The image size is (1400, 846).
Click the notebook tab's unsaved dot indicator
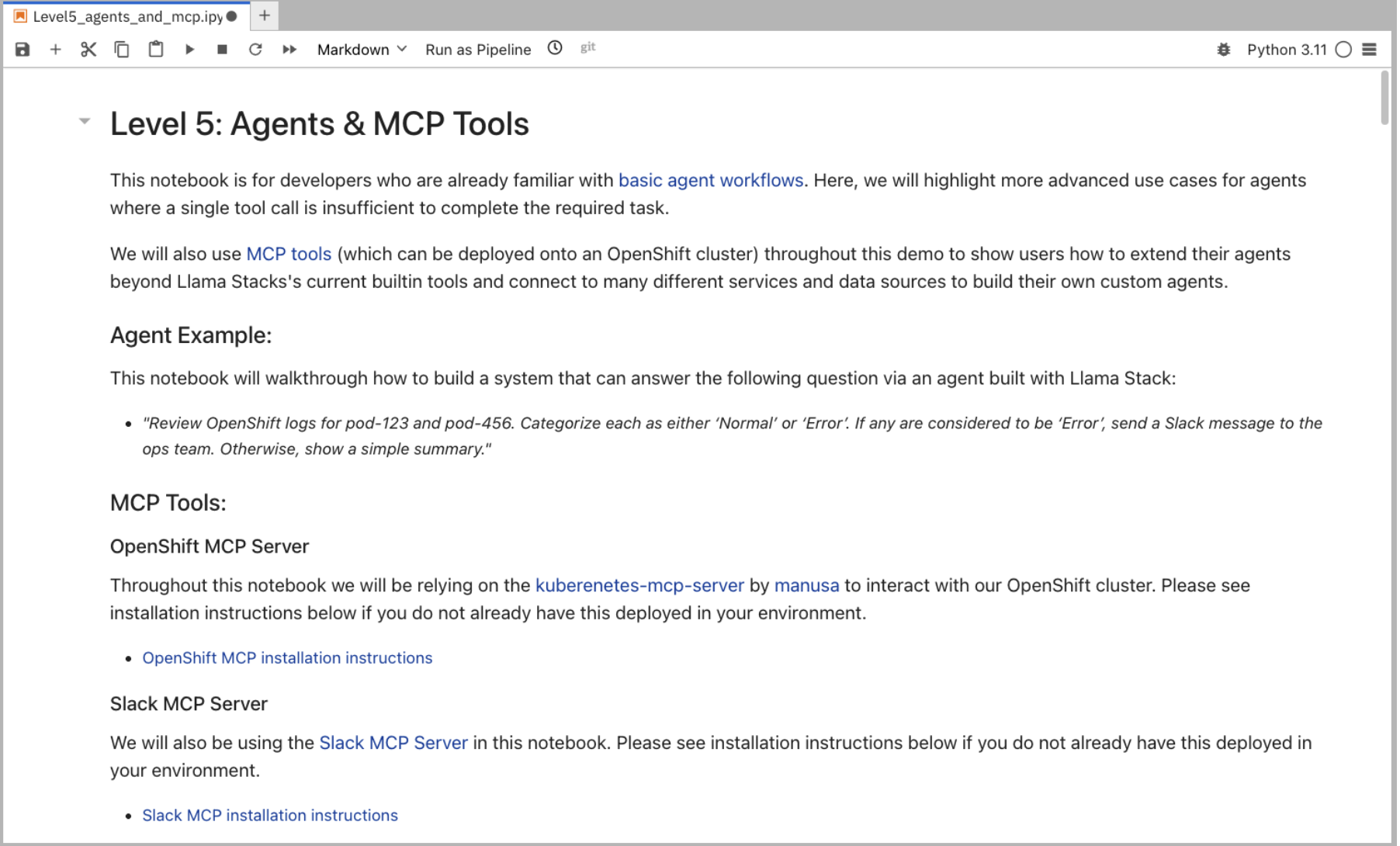231,16
